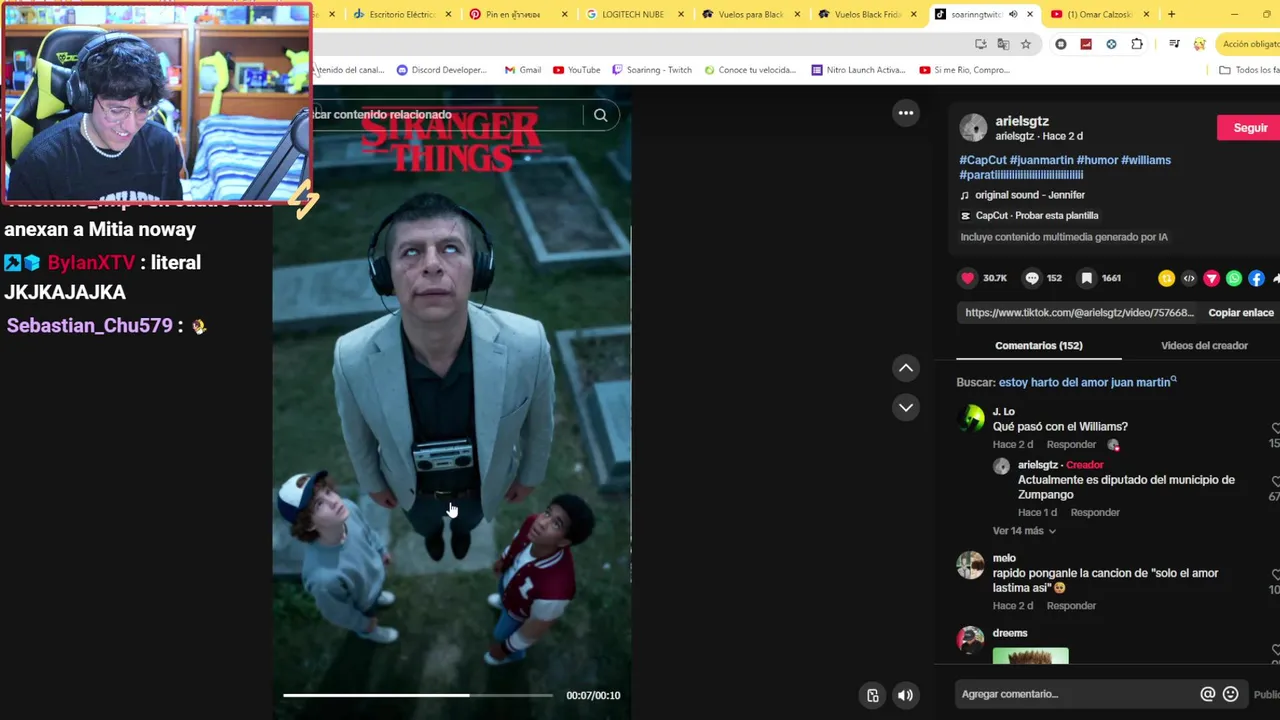1280x720 pixels.
Task: Bookmark this page with the star icon
Action: pyautogui.click(x=1026, y=44)
